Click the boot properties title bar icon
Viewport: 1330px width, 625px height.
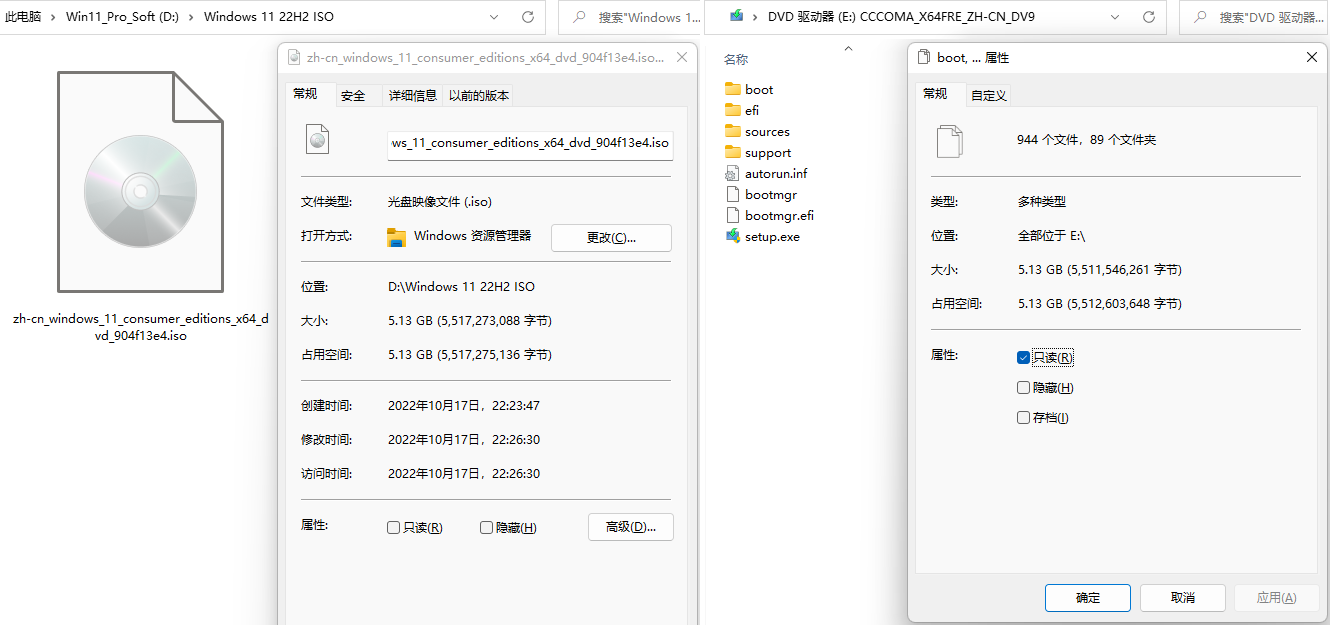[x=925, y=58]
